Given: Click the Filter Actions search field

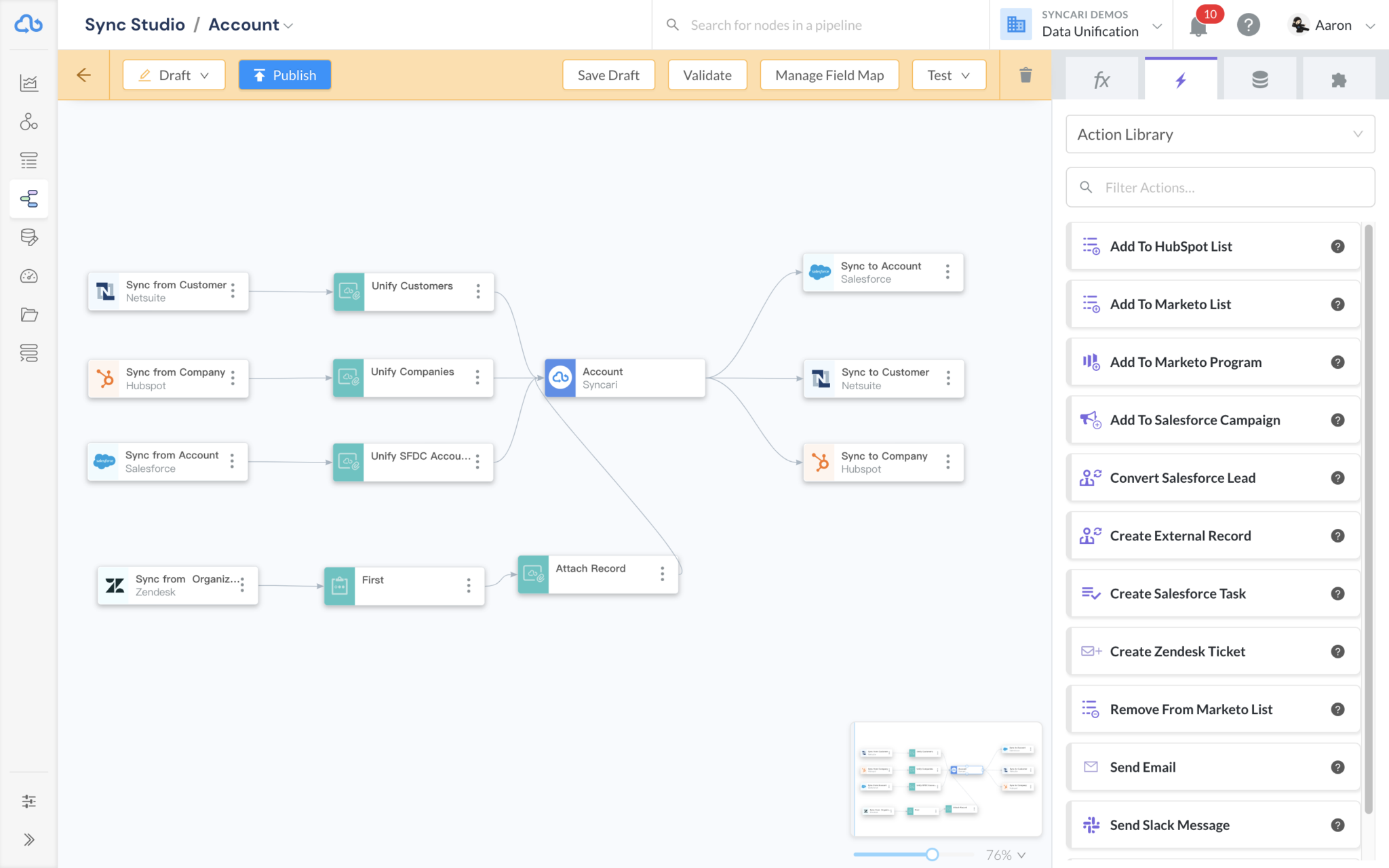Looking at the screenshot, I should 1220,187.
